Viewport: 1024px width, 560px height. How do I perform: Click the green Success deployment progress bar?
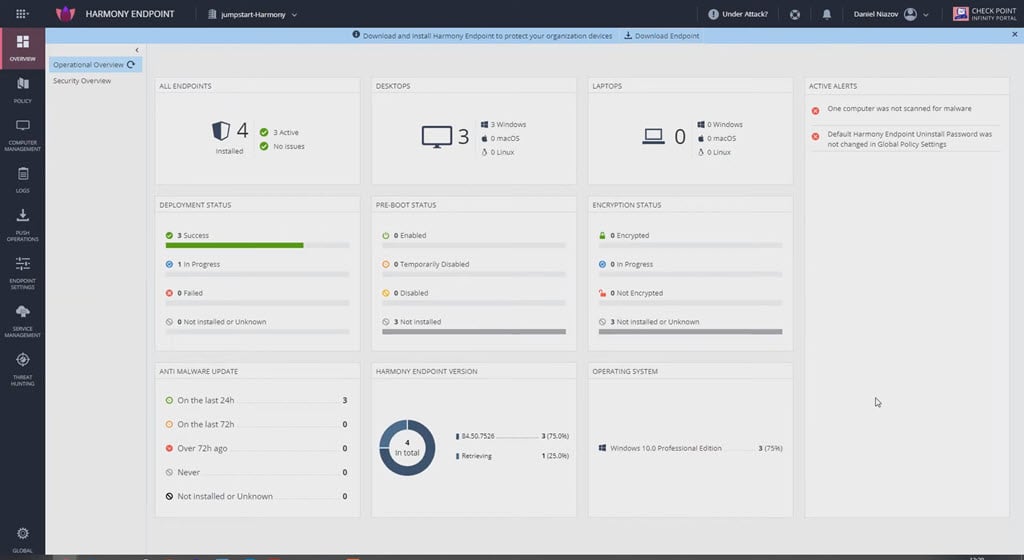pyautogui.click(x=234, y=245)
